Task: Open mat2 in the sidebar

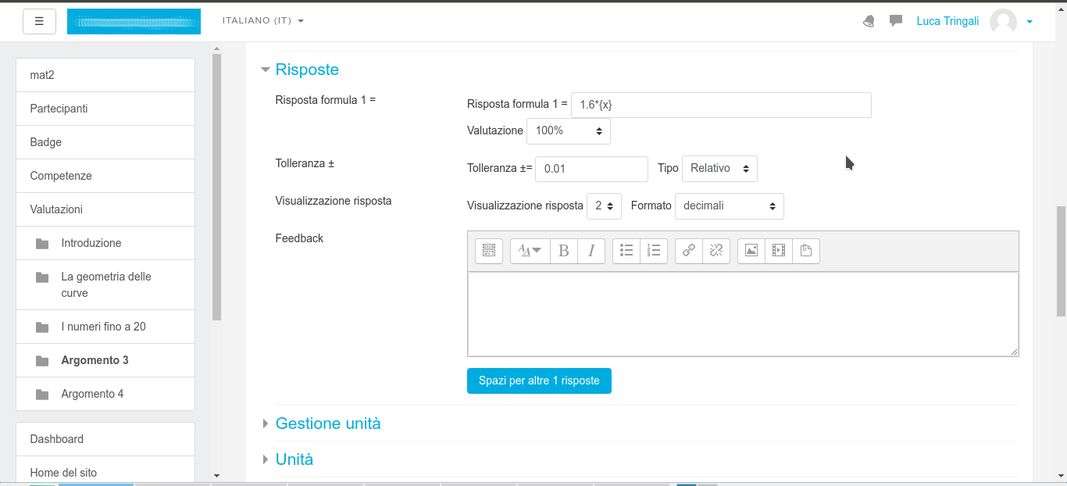Action: coord(105,75)
